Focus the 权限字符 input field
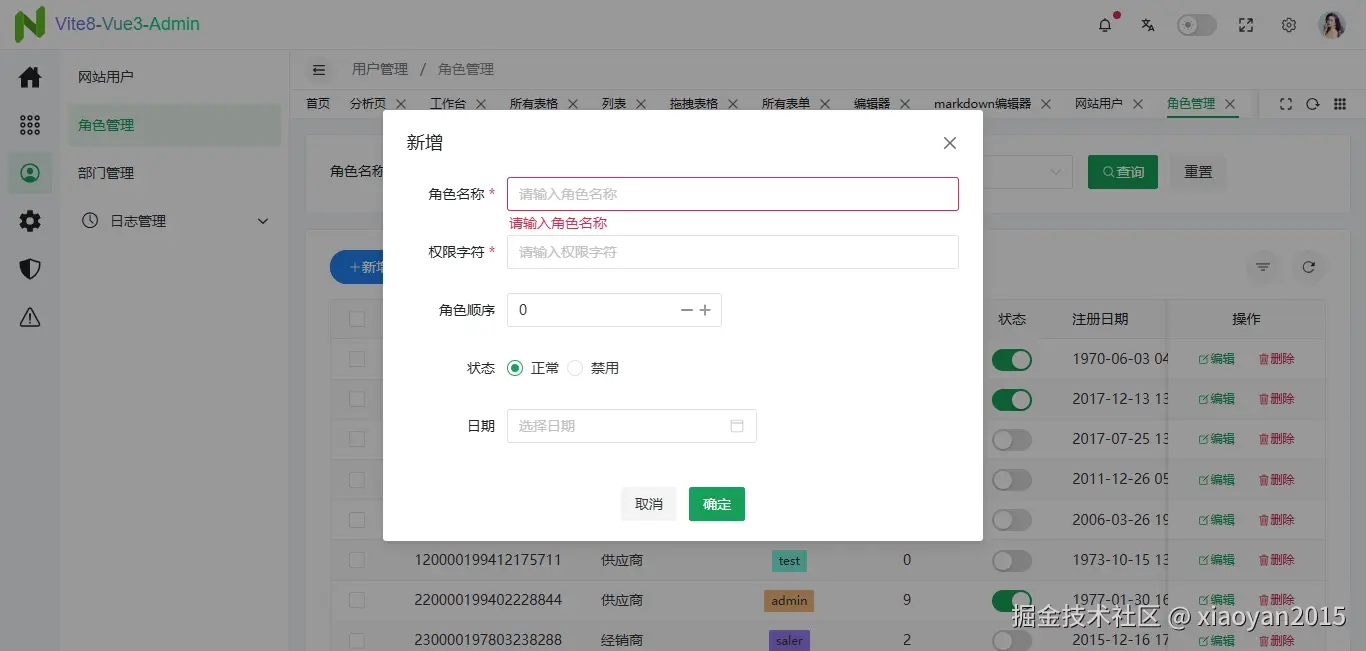 coord(733,252)
